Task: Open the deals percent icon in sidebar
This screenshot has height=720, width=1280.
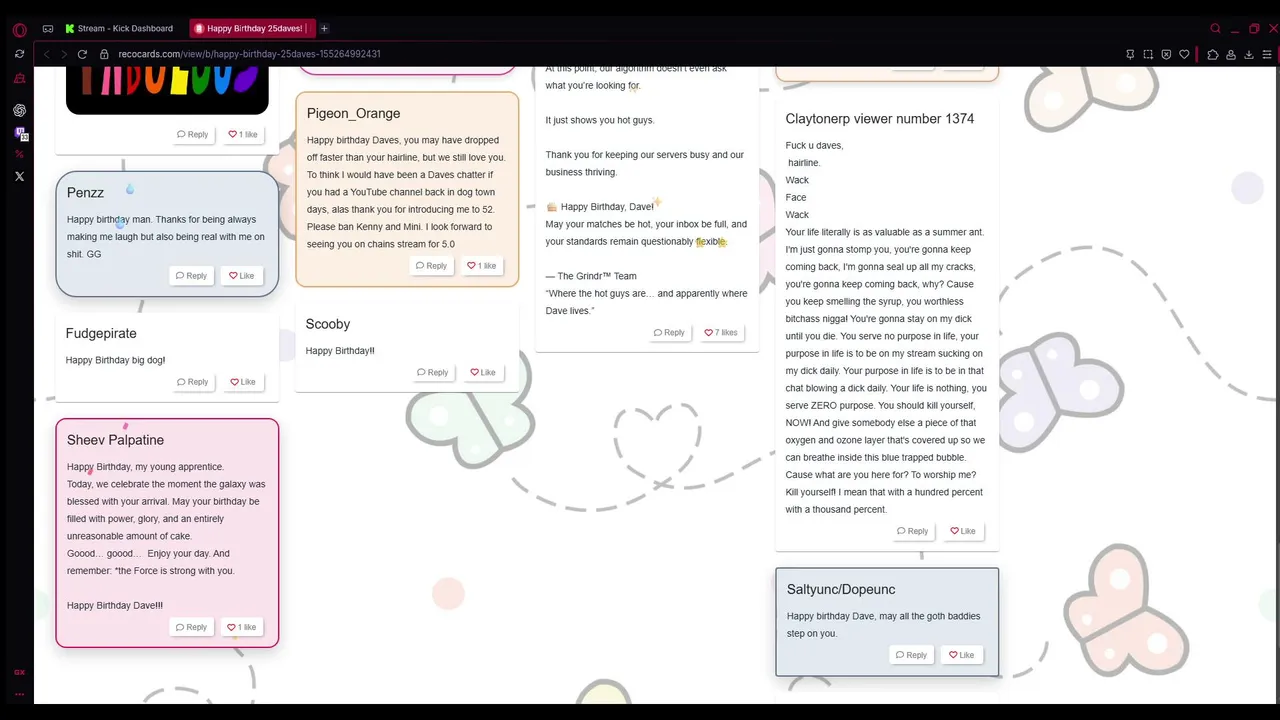Action: coord(19,154)
